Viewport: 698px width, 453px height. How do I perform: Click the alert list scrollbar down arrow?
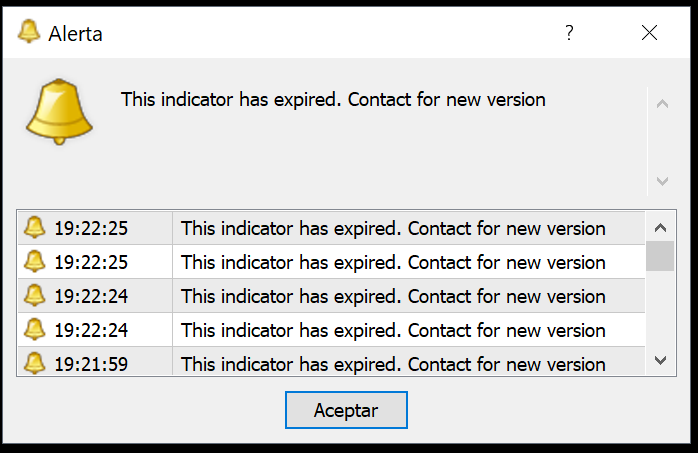(x=660, y=359)
